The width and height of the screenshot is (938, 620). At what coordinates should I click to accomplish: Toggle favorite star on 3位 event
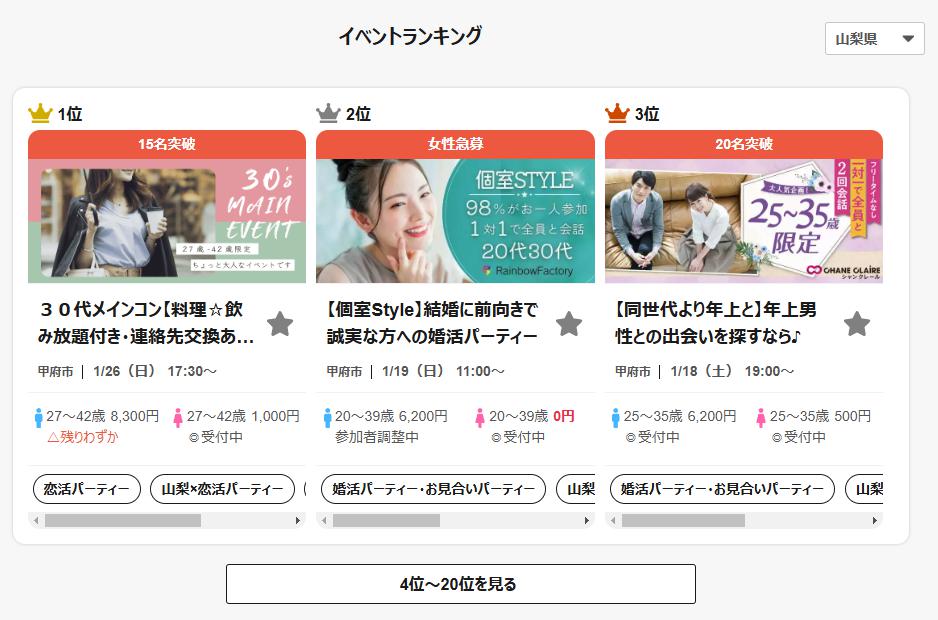(x=857, y=324)
